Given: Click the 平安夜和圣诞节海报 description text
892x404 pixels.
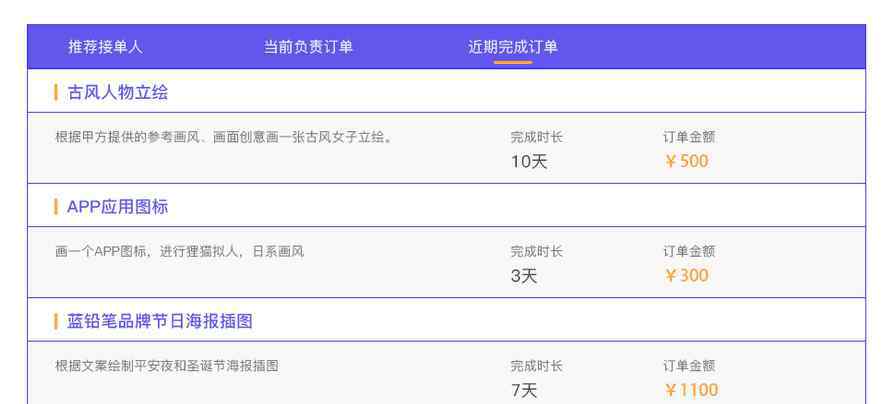Looking at the screenshot, I should pyautogui.click(x=167, y=366).
